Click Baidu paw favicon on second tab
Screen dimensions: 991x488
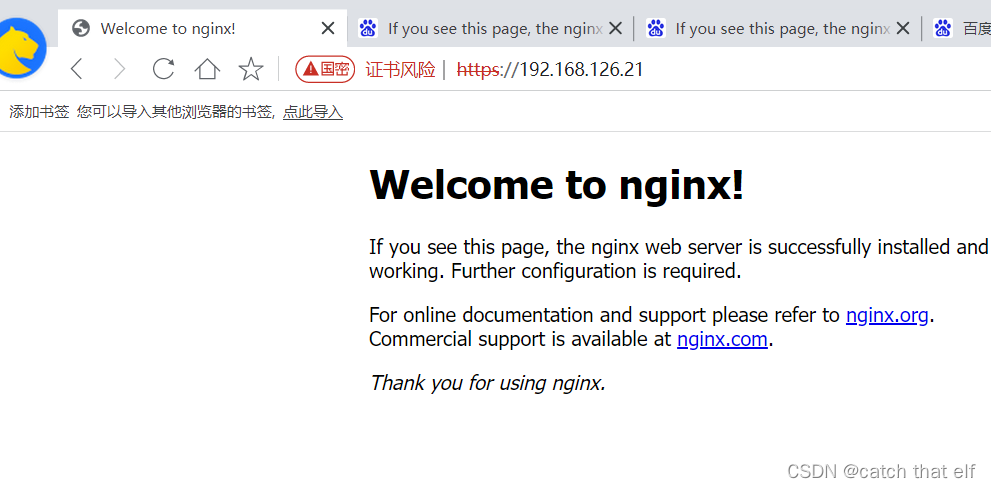coord(368,28)
